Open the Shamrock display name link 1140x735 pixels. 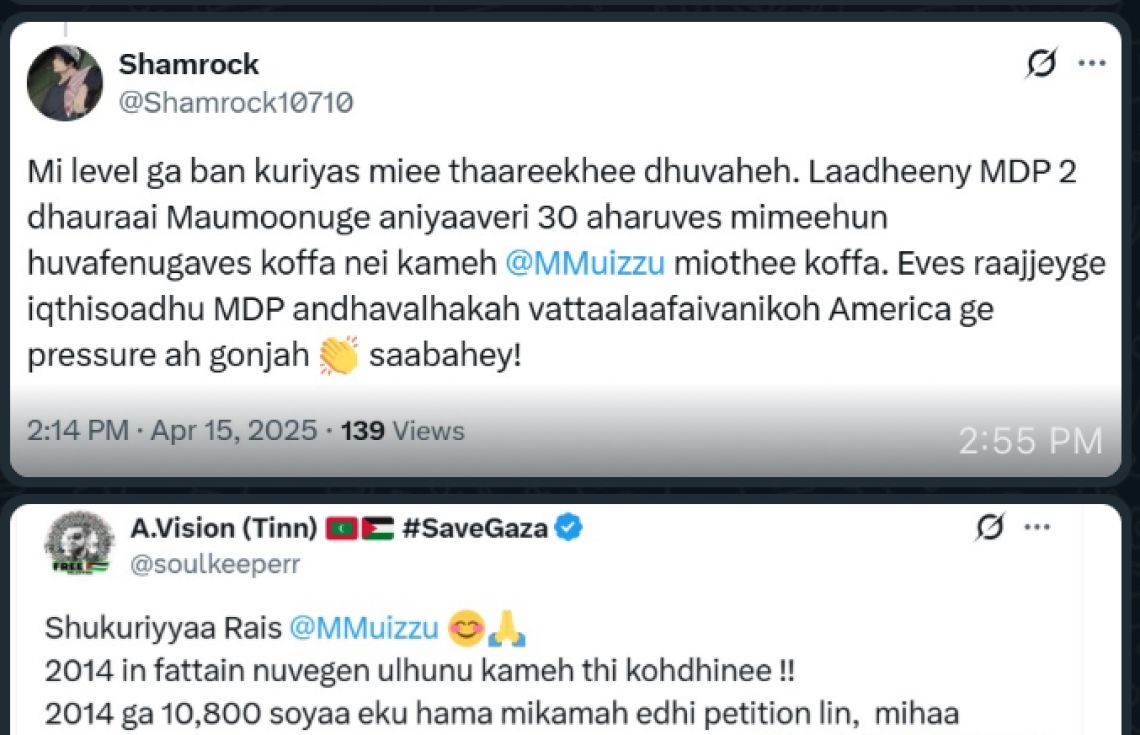[x=188, y=64]
